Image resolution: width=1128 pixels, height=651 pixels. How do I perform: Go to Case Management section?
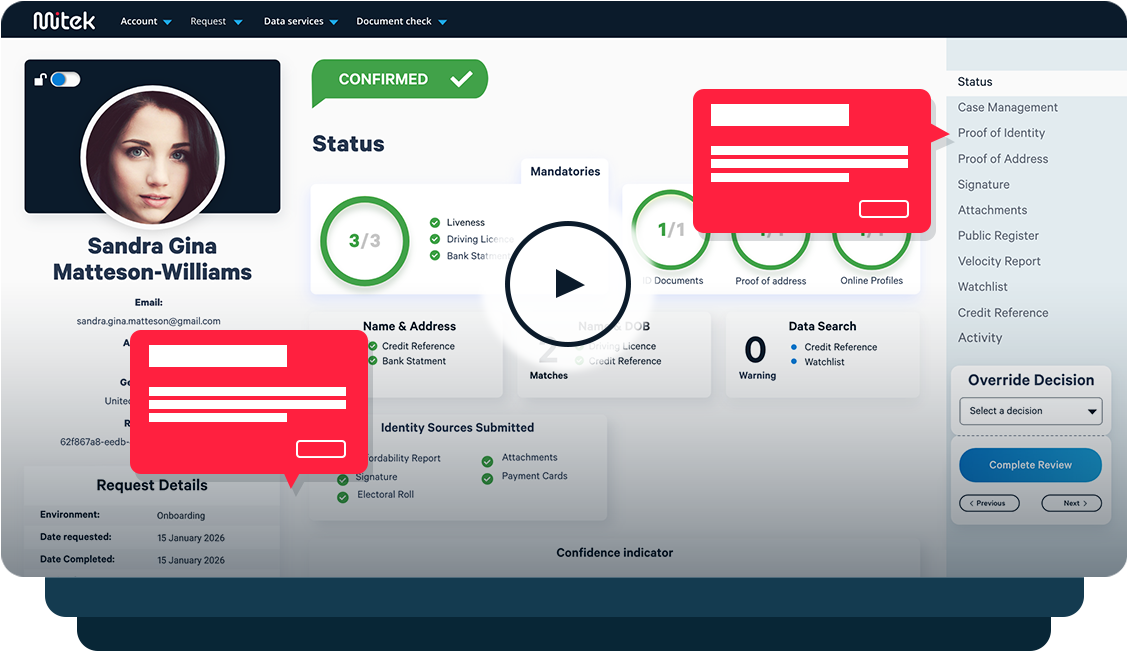coord(1007,107)
